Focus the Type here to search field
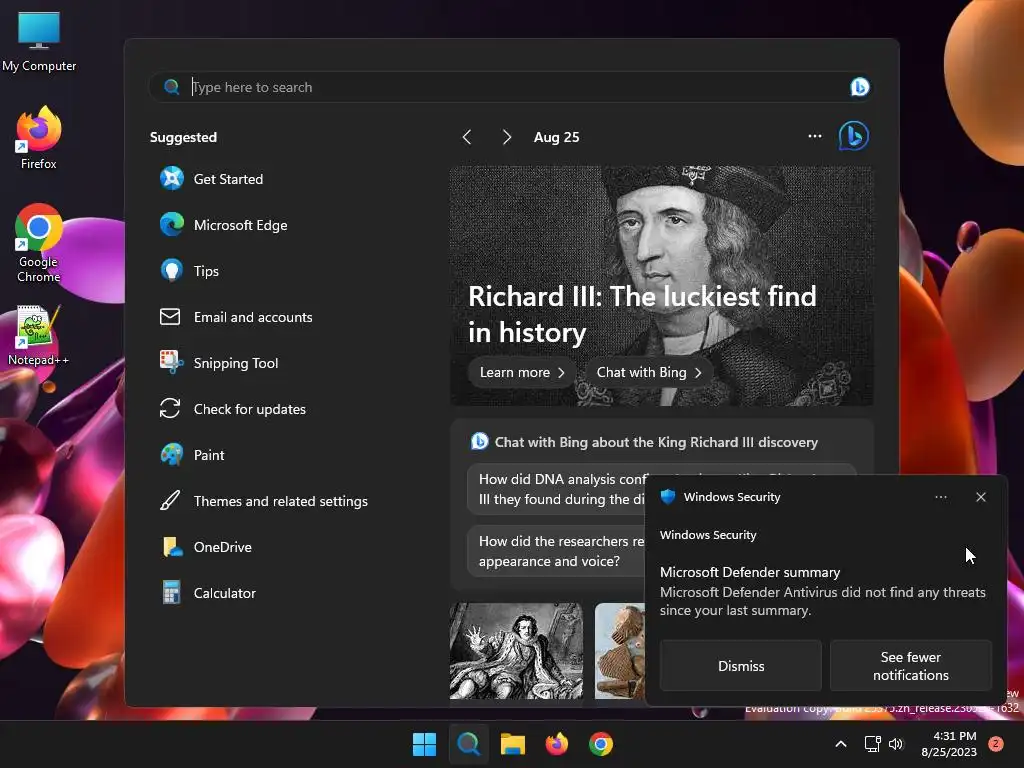The image size is (1024, 768). 509,87
